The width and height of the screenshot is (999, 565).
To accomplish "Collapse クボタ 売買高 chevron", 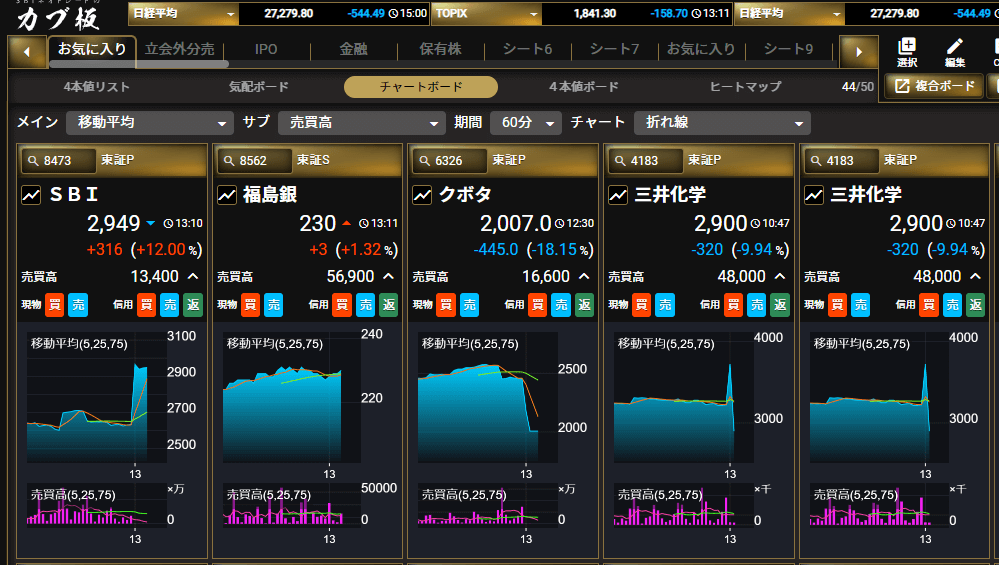I will [x=584, y=277].
